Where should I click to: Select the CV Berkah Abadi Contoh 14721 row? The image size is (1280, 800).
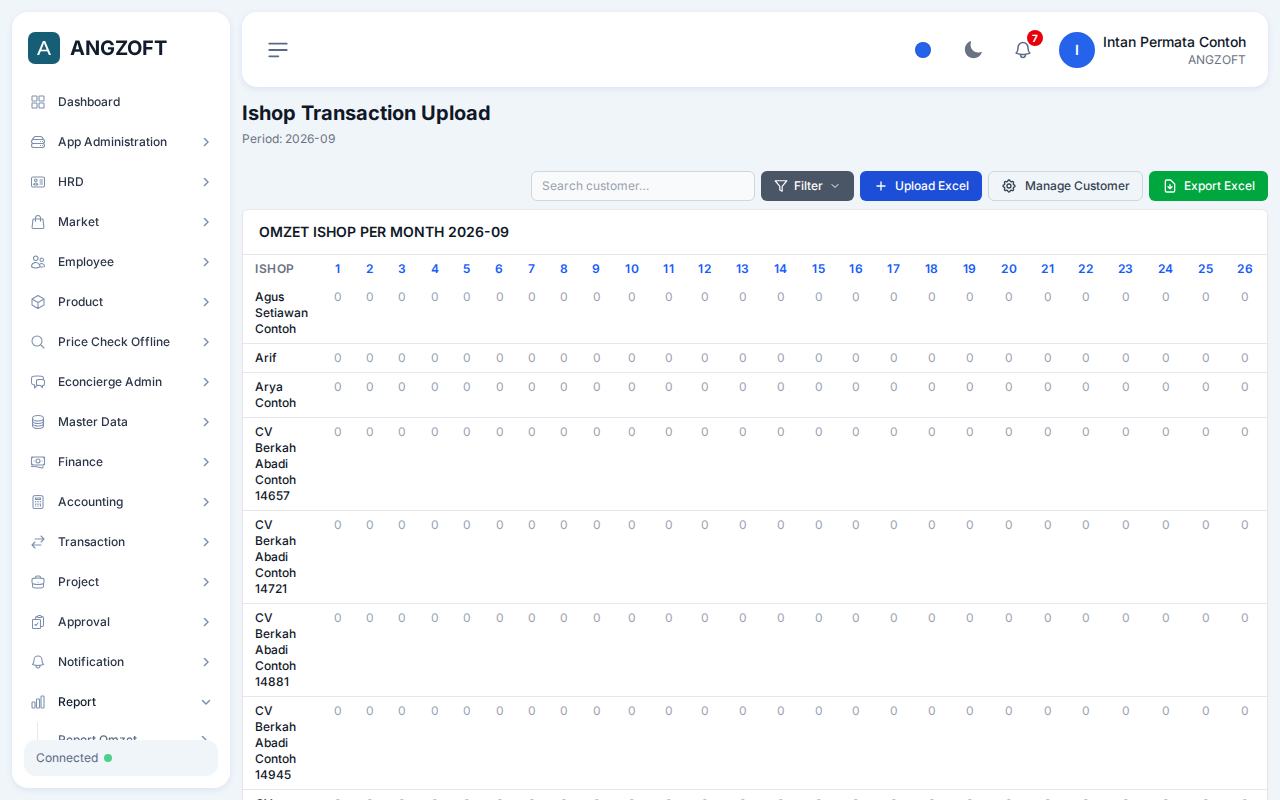pos(754,557)
